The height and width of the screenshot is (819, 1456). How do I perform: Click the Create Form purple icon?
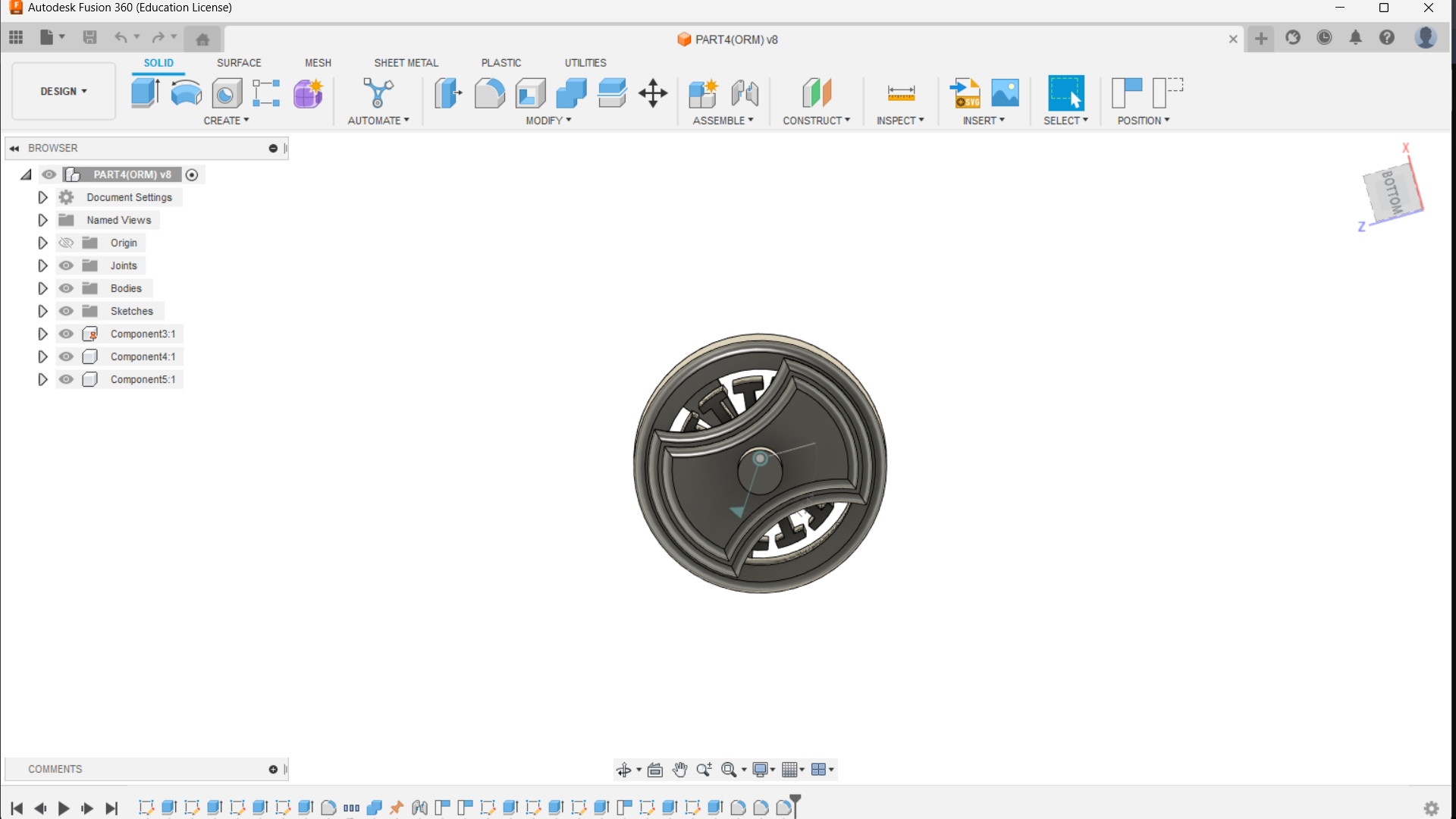tap(308, 93)
